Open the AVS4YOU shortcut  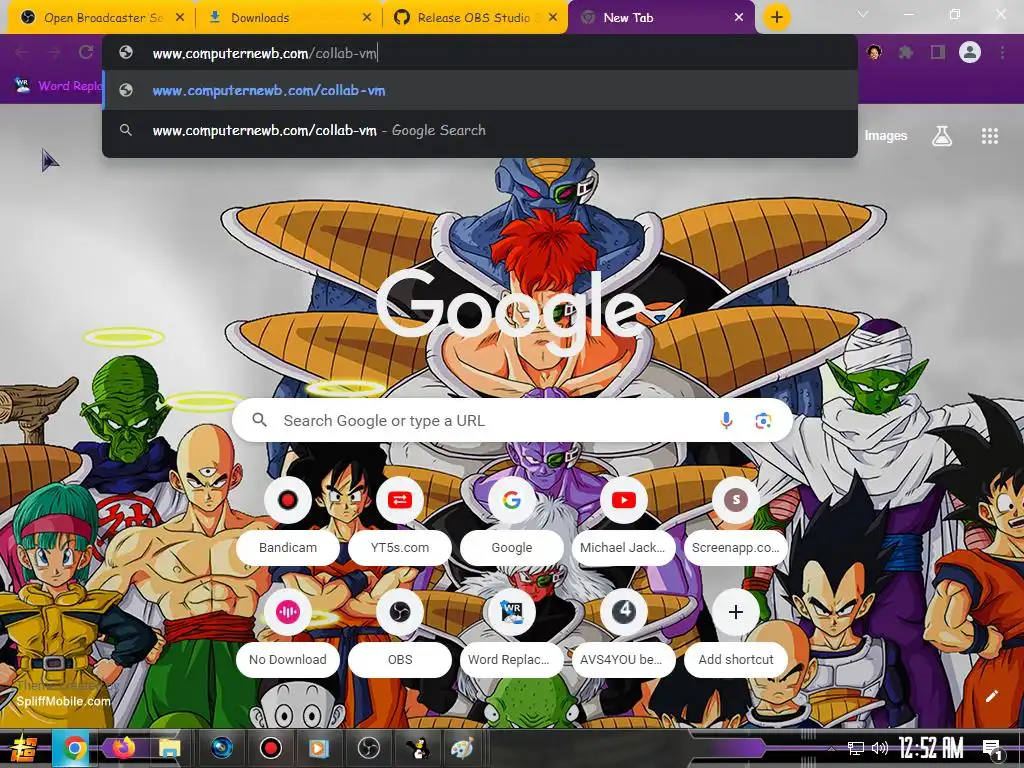[624, 633]
